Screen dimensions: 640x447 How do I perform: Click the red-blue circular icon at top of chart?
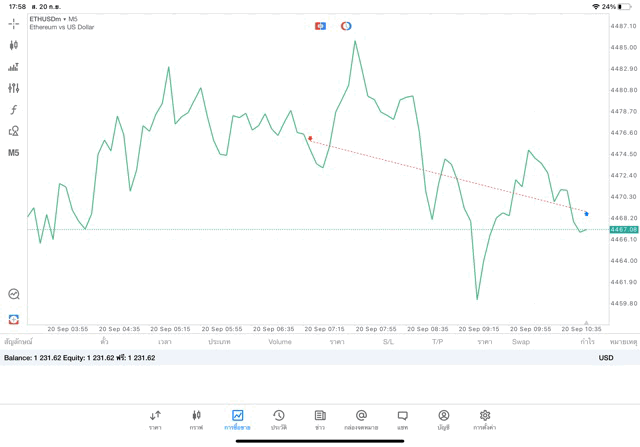[346, 26]
